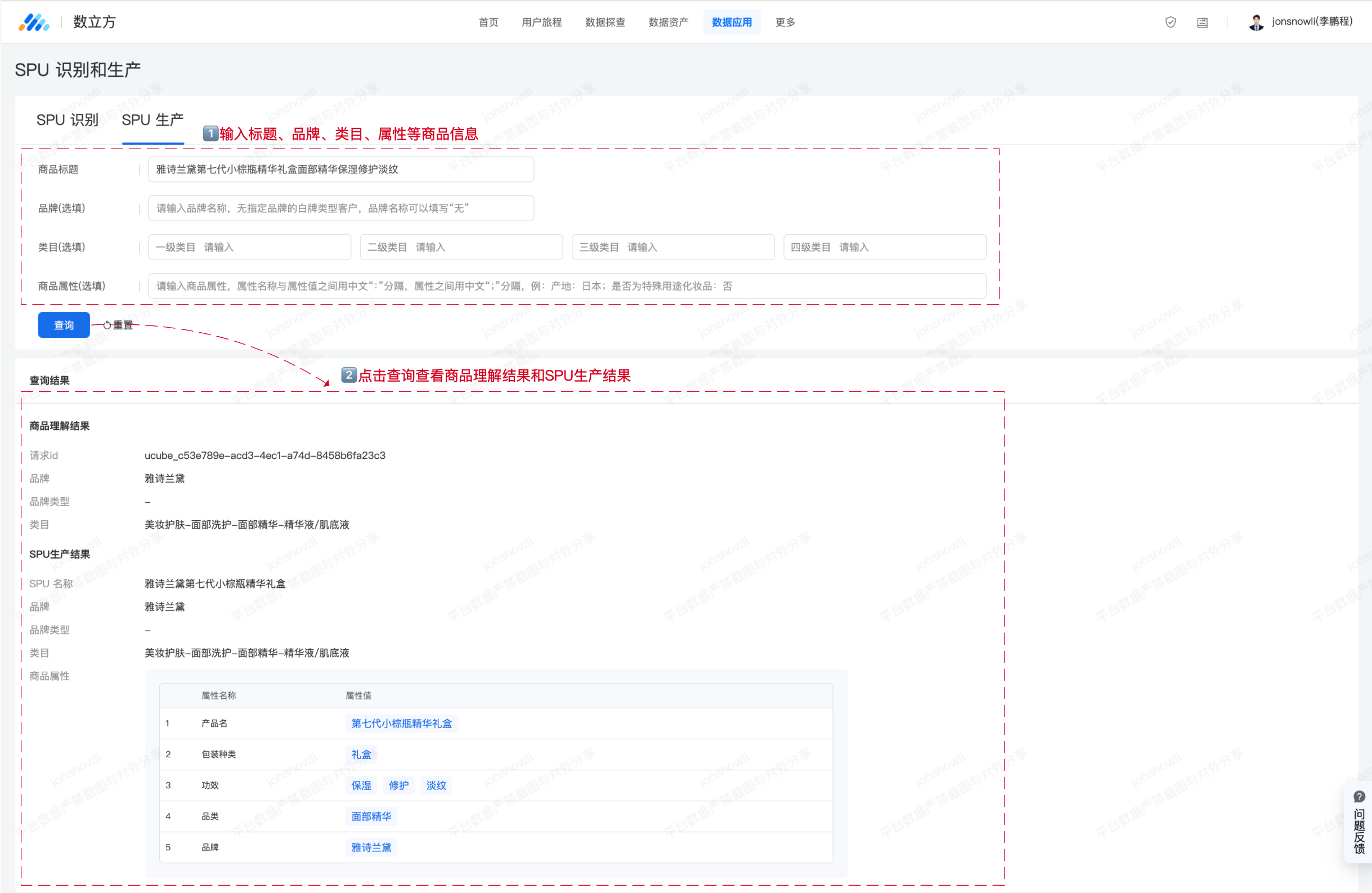Open 用户旅程 navigation item
The width and height of the screenshot is (1372, 893).
coord(541,23)
